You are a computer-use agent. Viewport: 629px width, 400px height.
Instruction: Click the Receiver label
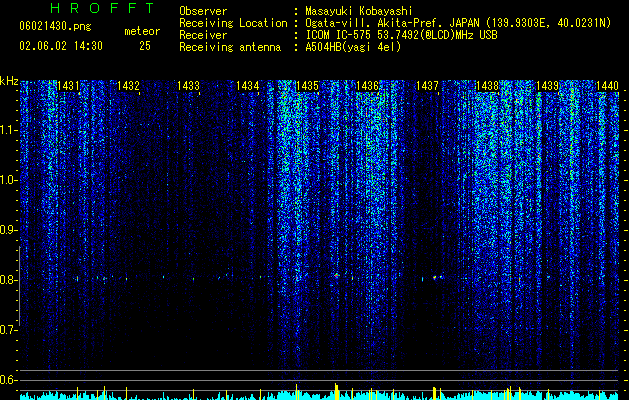(203, 35)
